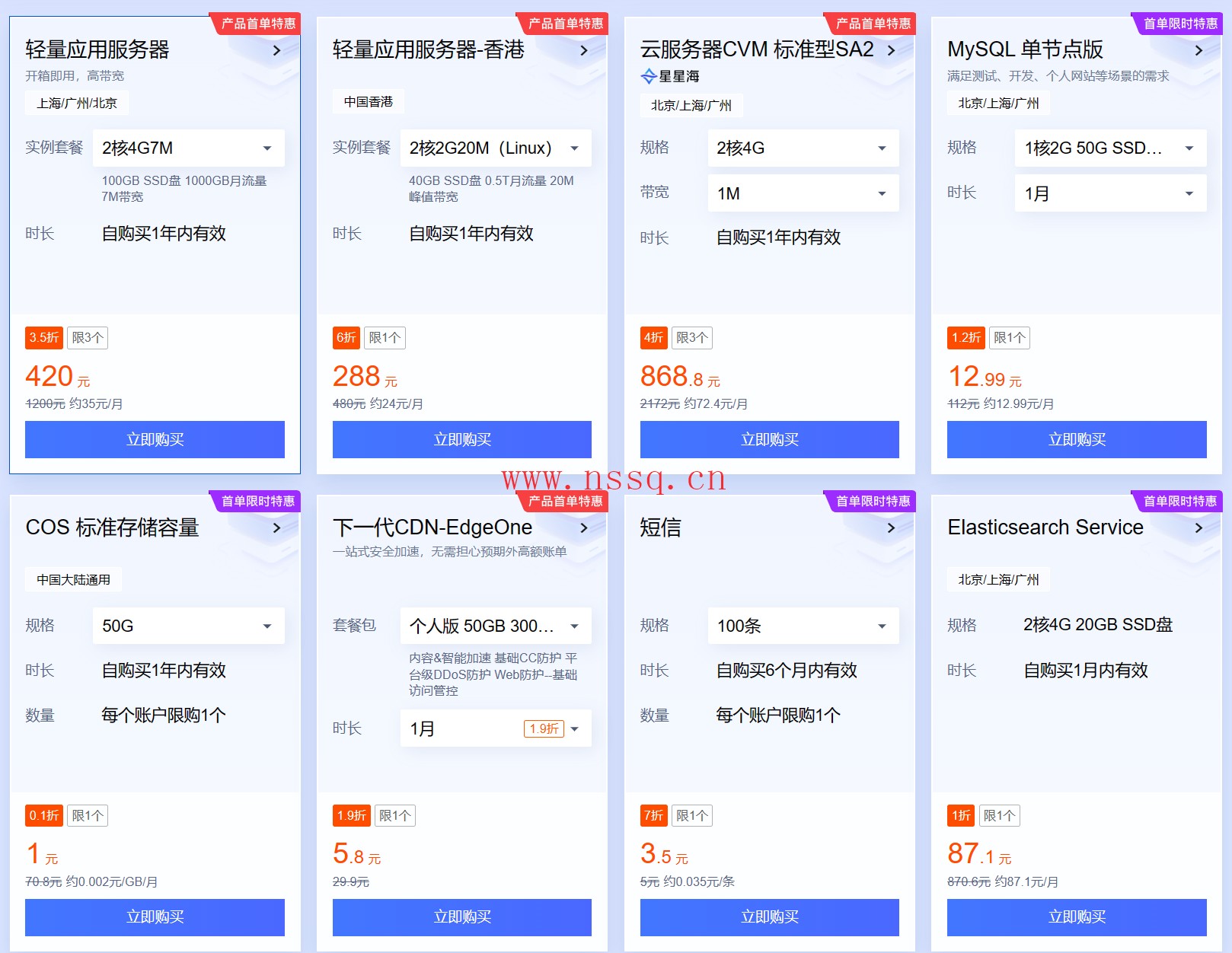Image resolution: width=1232 pixels, height=953 pixels.
Task: Click 短信 title
Action: pos(660,527)
